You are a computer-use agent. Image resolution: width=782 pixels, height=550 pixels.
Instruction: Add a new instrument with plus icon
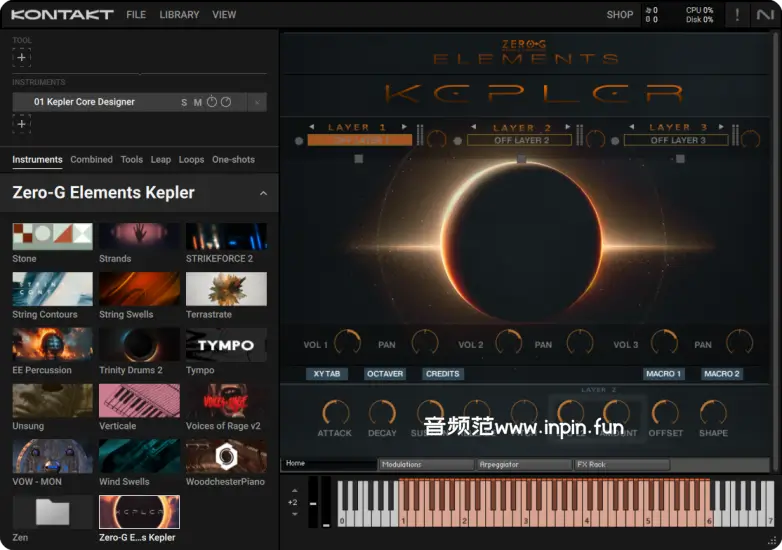click(x=22, y=124)
